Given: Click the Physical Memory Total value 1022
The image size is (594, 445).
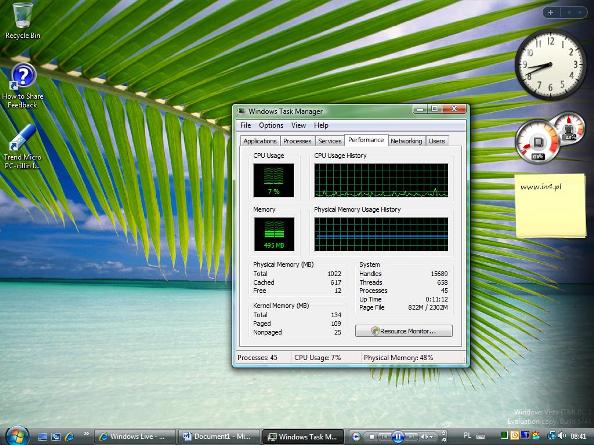Looking at the screenshot, I should [334, 273].
